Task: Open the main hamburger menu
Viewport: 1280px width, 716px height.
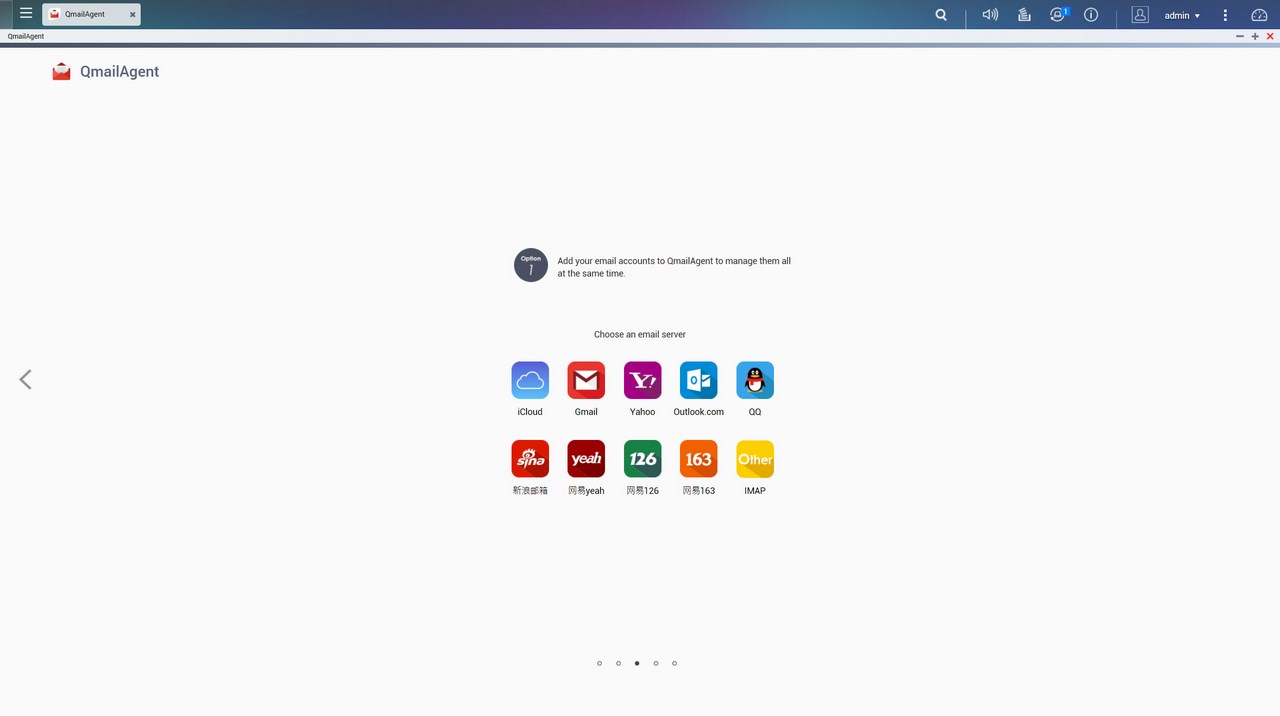Action: pos(26,14)
